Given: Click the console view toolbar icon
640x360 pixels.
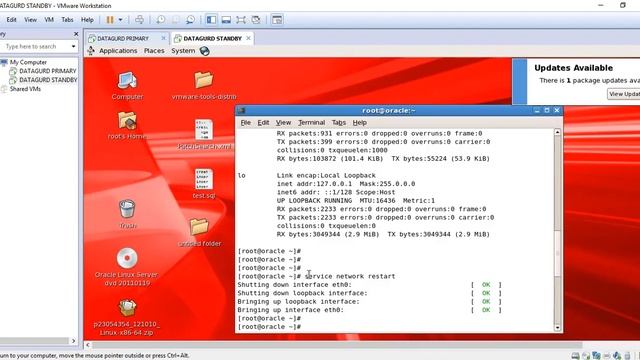Looking at the screenshot, I should point(277,20).
